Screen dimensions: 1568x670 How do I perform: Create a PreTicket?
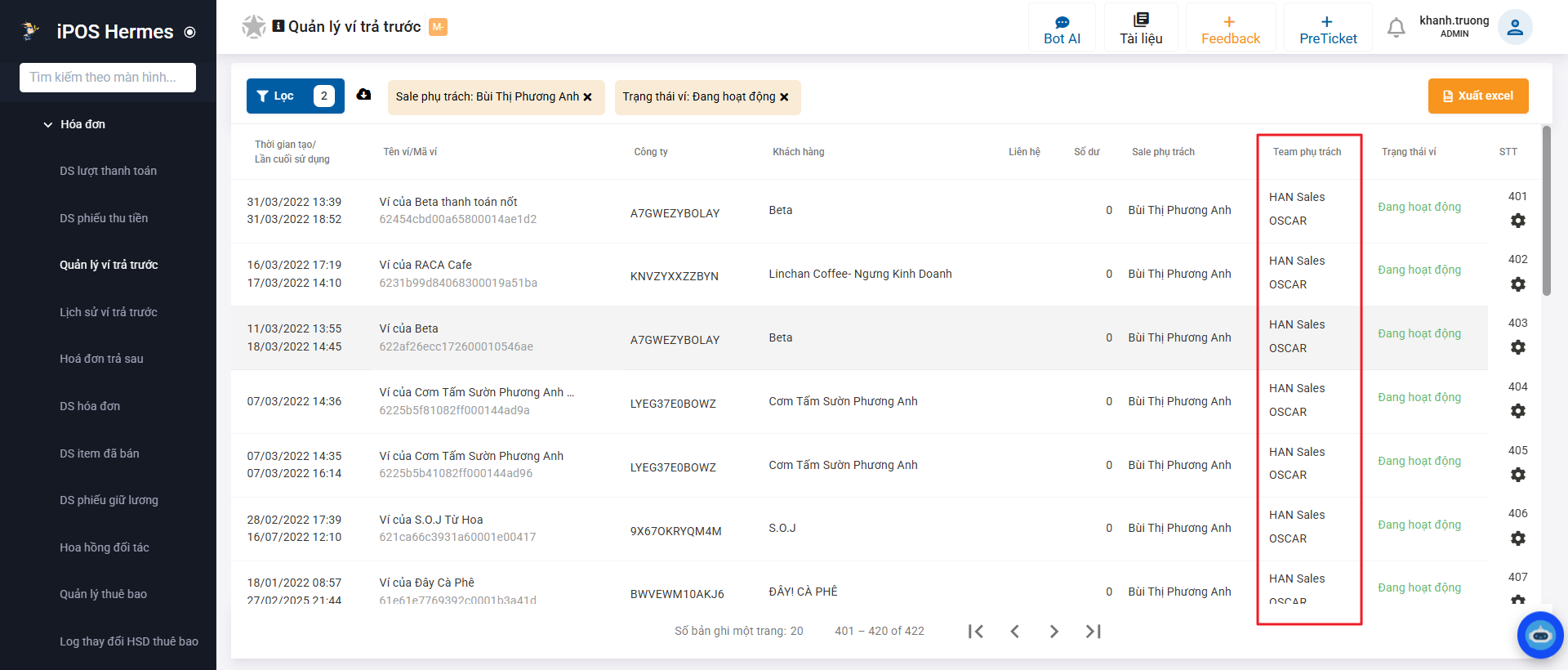click(1328, 28)
